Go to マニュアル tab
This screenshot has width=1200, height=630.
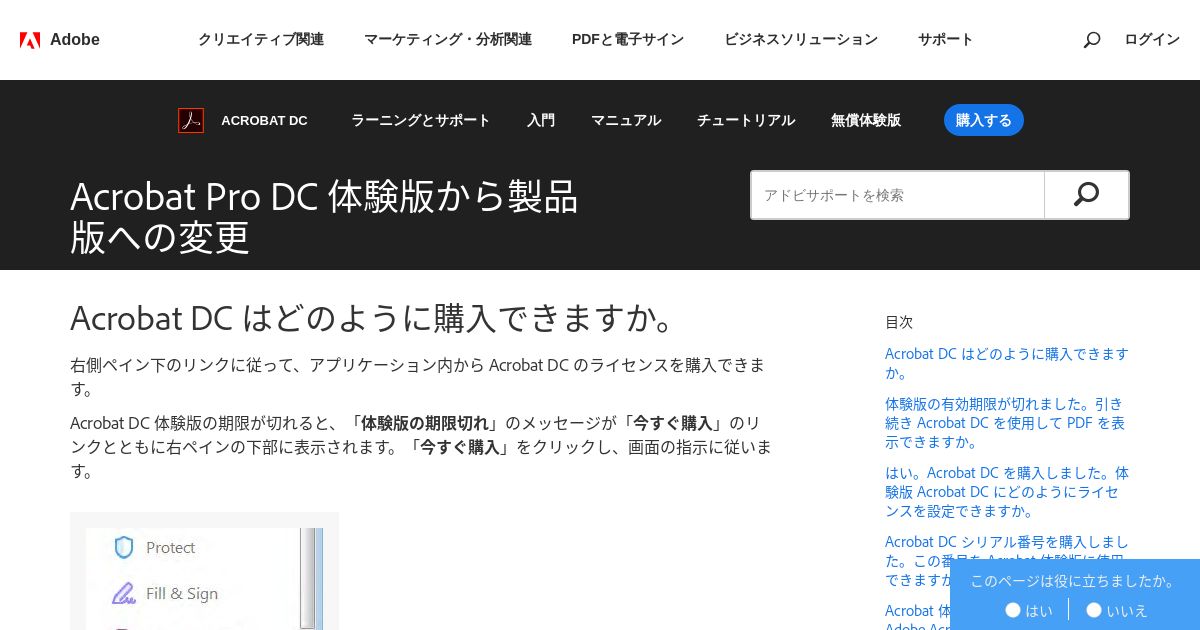pyautogui.click(x=626, y=120)
